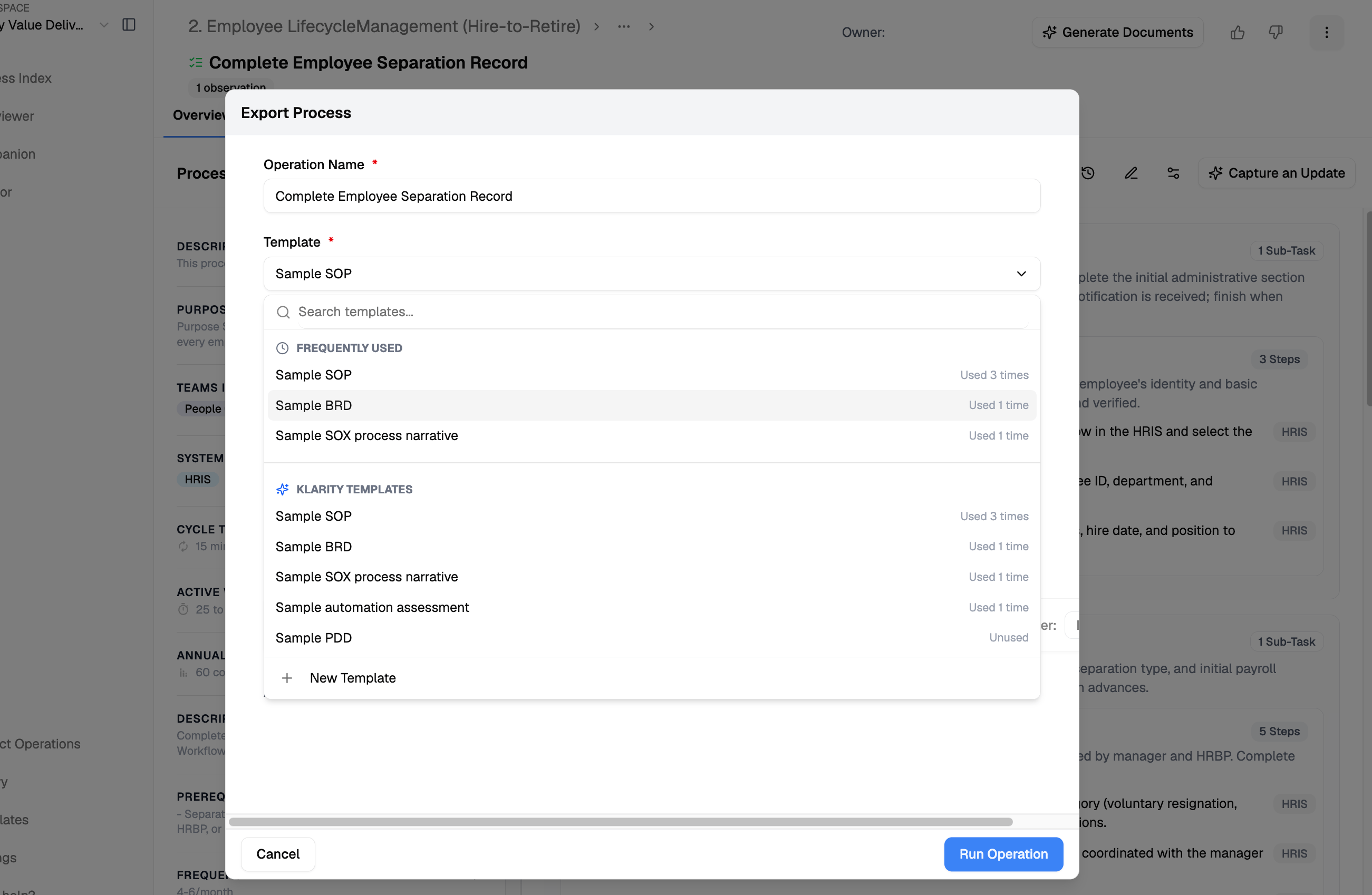Select Sample PDD template
1372x895 pixels.
[x=651, y=638]
